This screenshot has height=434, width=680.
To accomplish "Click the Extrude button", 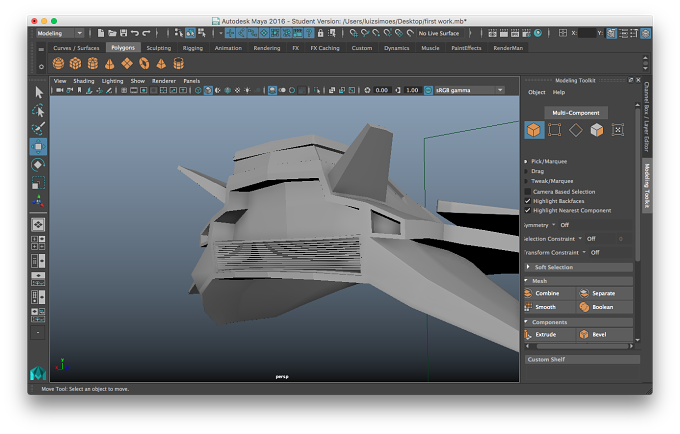I will (x=549, y=335).
